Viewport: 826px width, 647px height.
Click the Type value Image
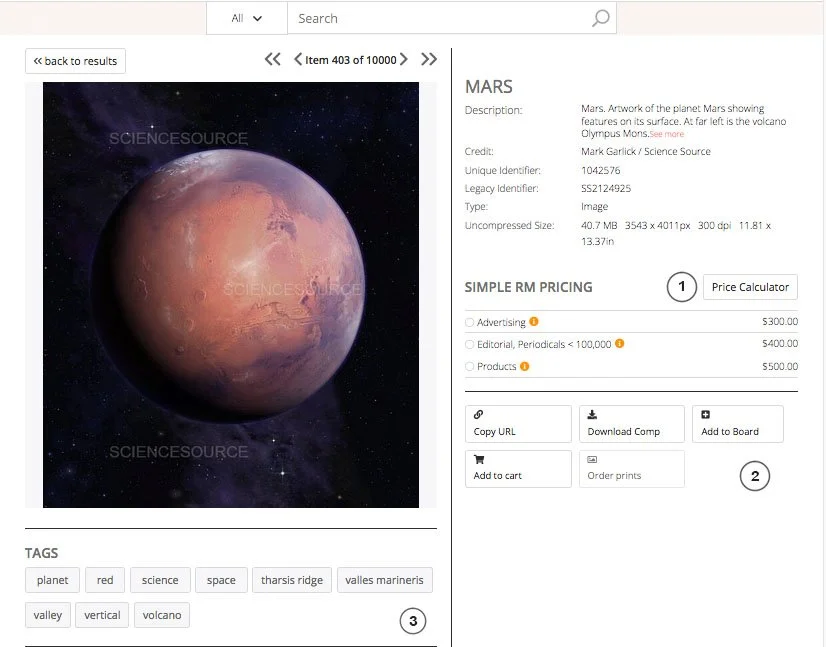click(x=594, y=207)
